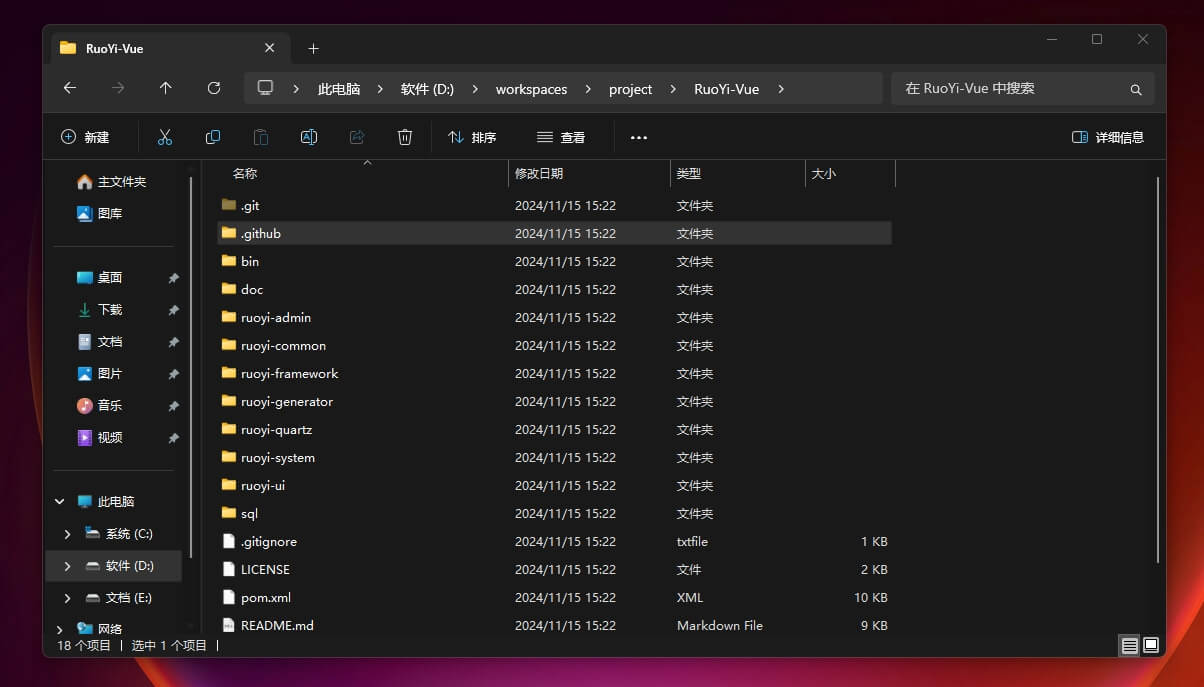
Task: Click chevron after RuoYi-Vue in address bar
Action: click(x=781, y=89)
